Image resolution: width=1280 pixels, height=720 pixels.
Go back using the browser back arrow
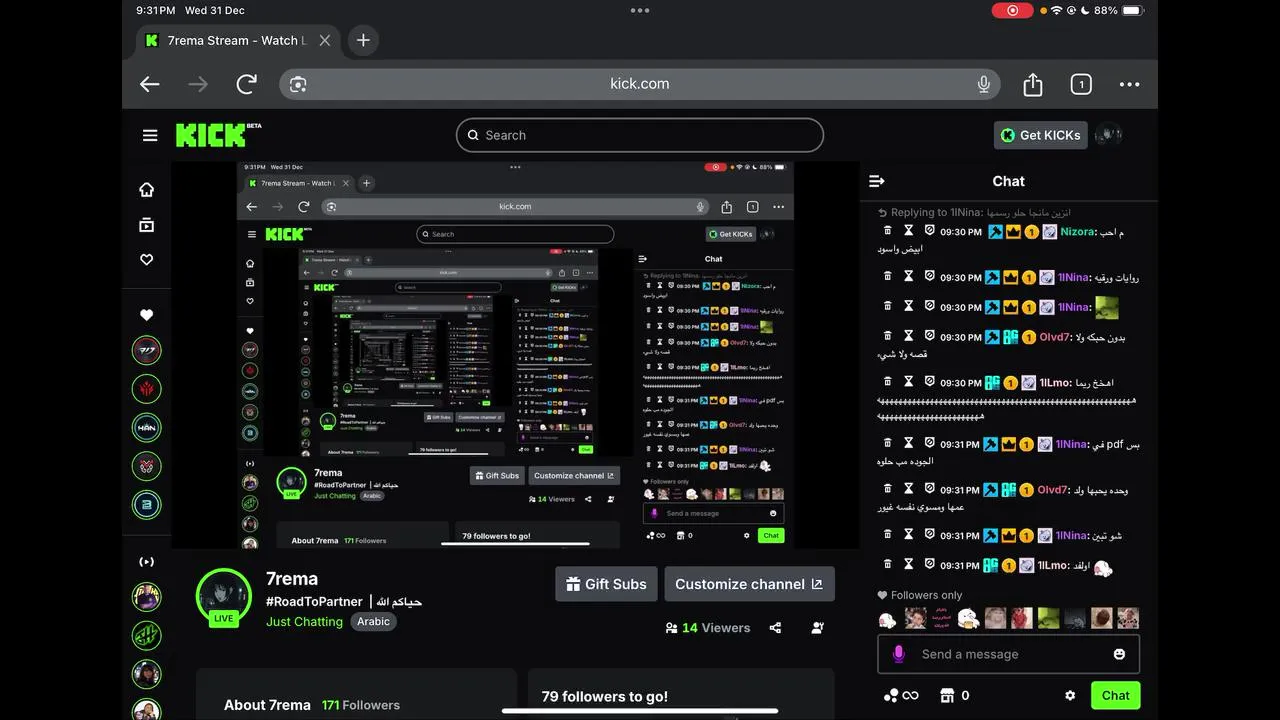tap(150, 84)
